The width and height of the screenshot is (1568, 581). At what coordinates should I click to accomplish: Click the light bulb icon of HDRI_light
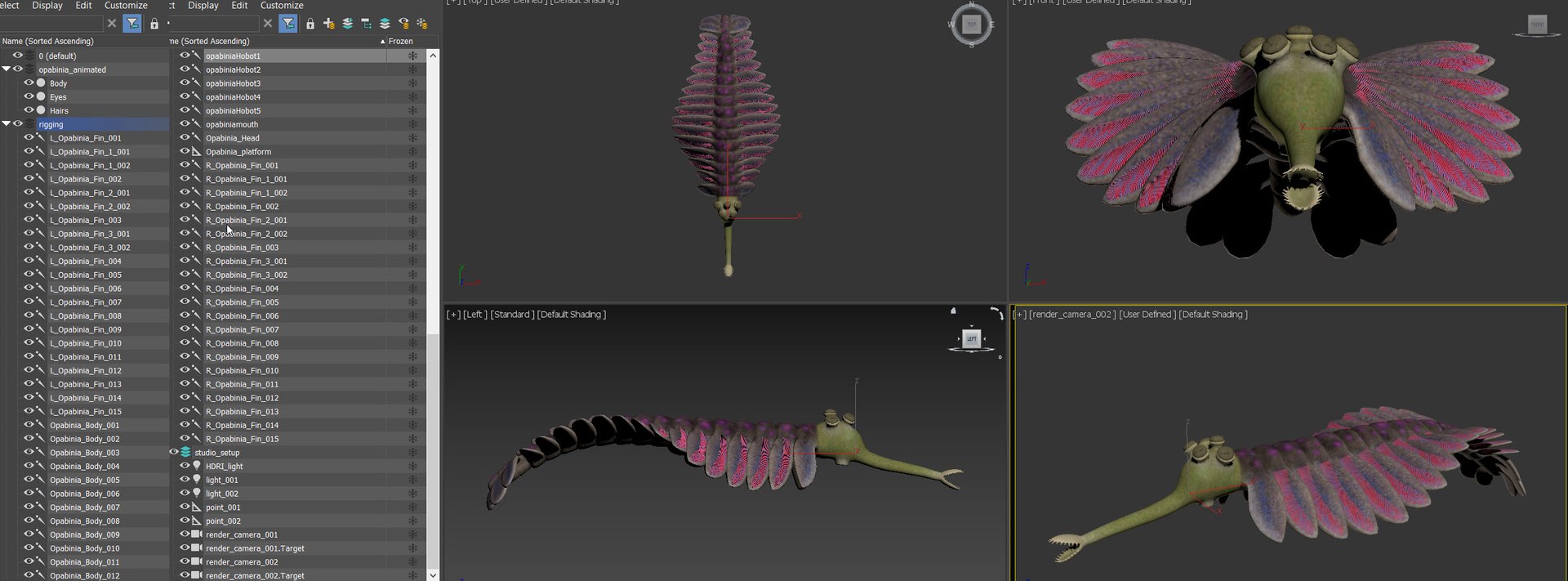point(197,466)
